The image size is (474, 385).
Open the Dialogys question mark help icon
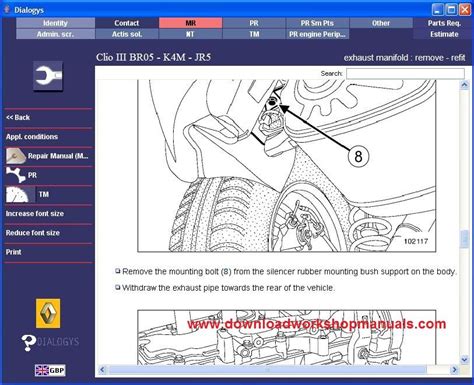point(29,343)
